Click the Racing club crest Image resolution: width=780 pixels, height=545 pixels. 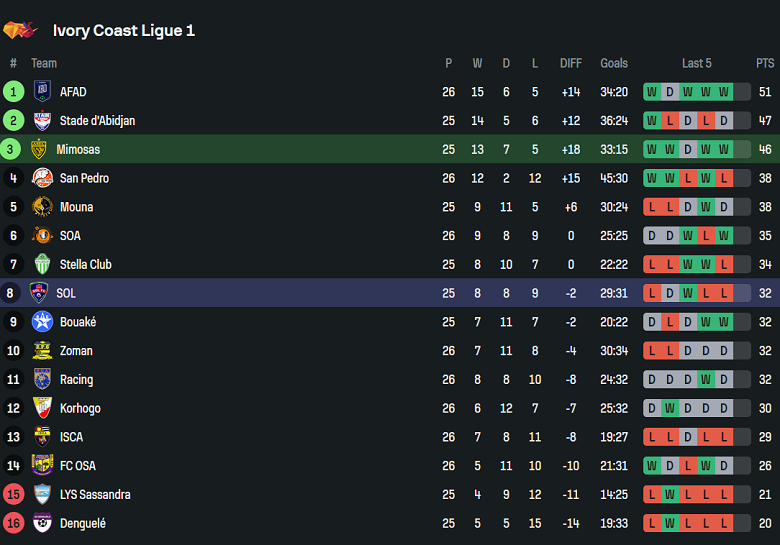pyautogui.click(x=42, y=380)
